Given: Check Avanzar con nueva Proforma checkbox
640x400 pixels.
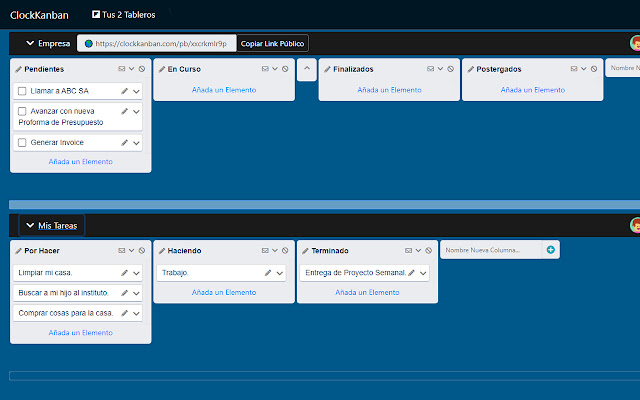Looking at the screenshot, I should [22, 111].
